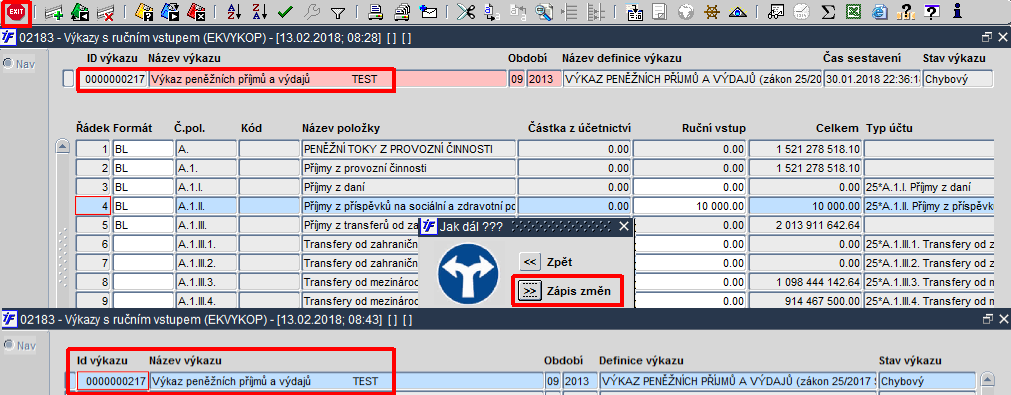Execute query with the blue play icon
The width and height of the screenshot is (1011, 395).
click(170, 12)
